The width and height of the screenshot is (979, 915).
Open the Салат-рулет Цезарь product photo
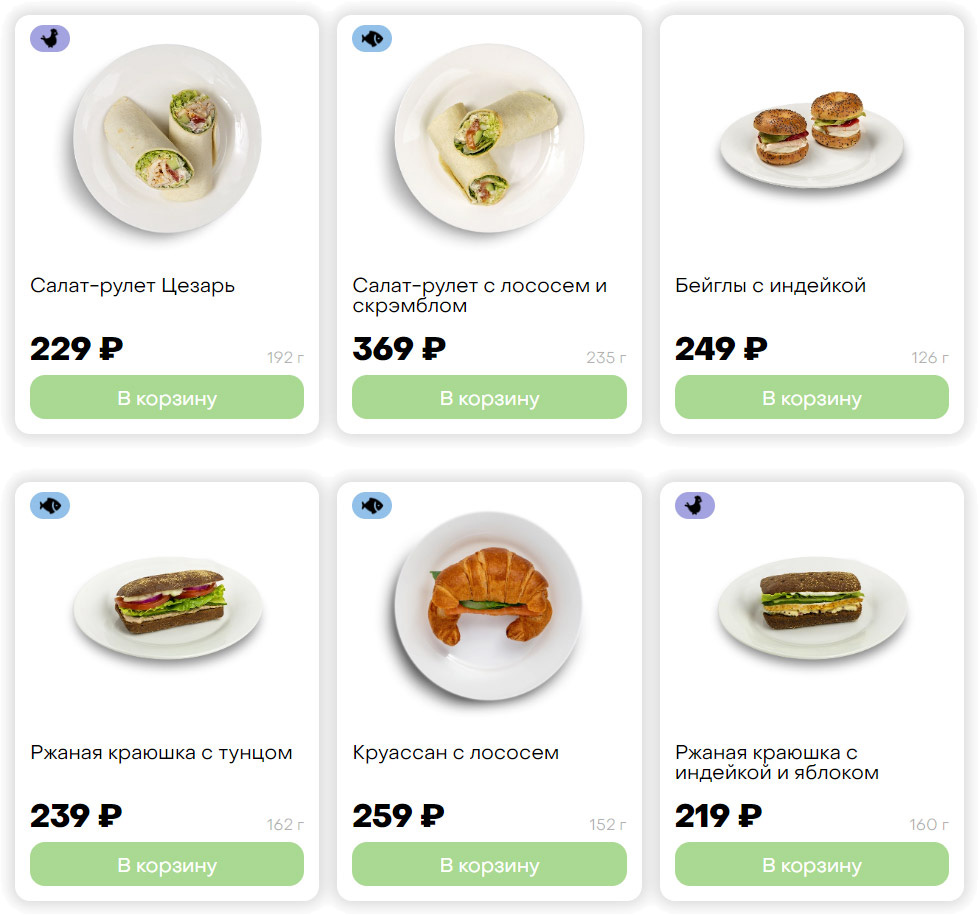pyautogui.click(x=167, y=138)
